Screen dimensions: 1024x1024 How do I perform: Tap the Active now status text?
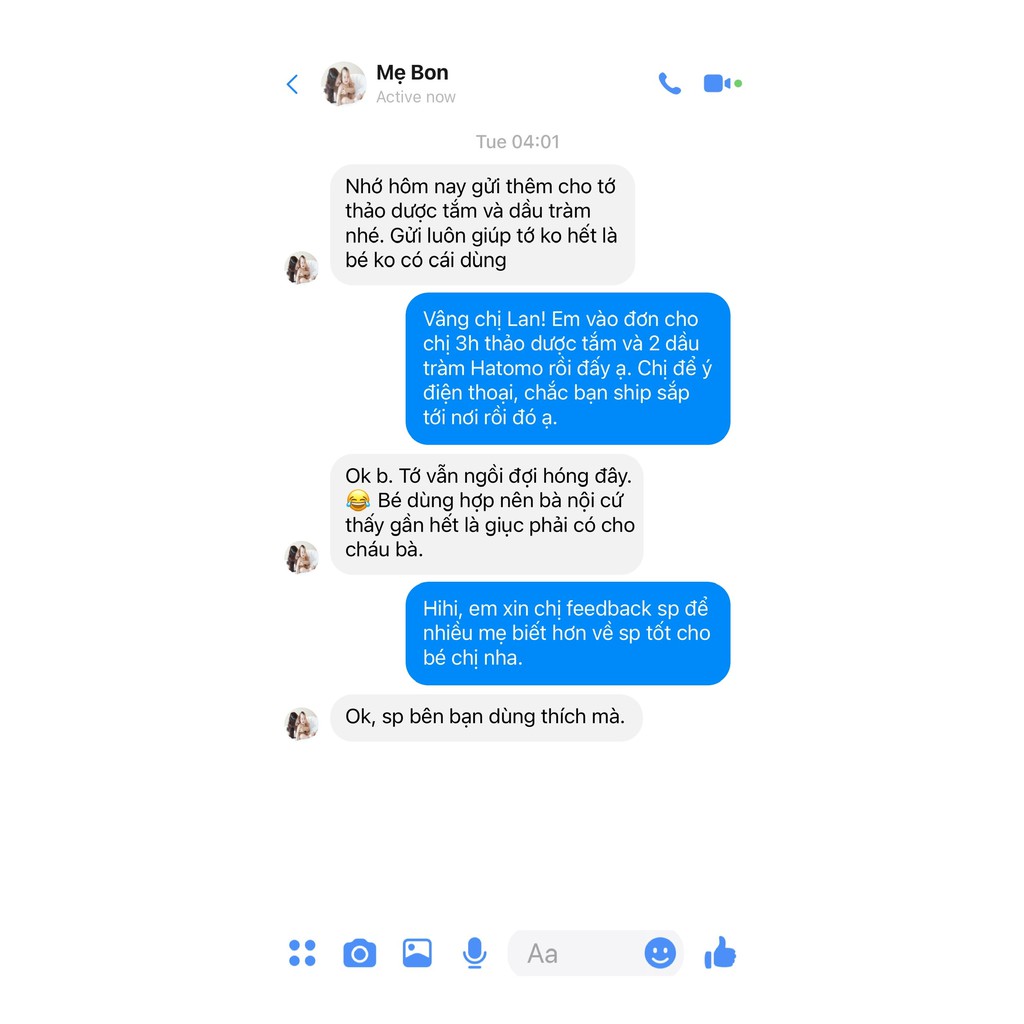tap(415, 97)
